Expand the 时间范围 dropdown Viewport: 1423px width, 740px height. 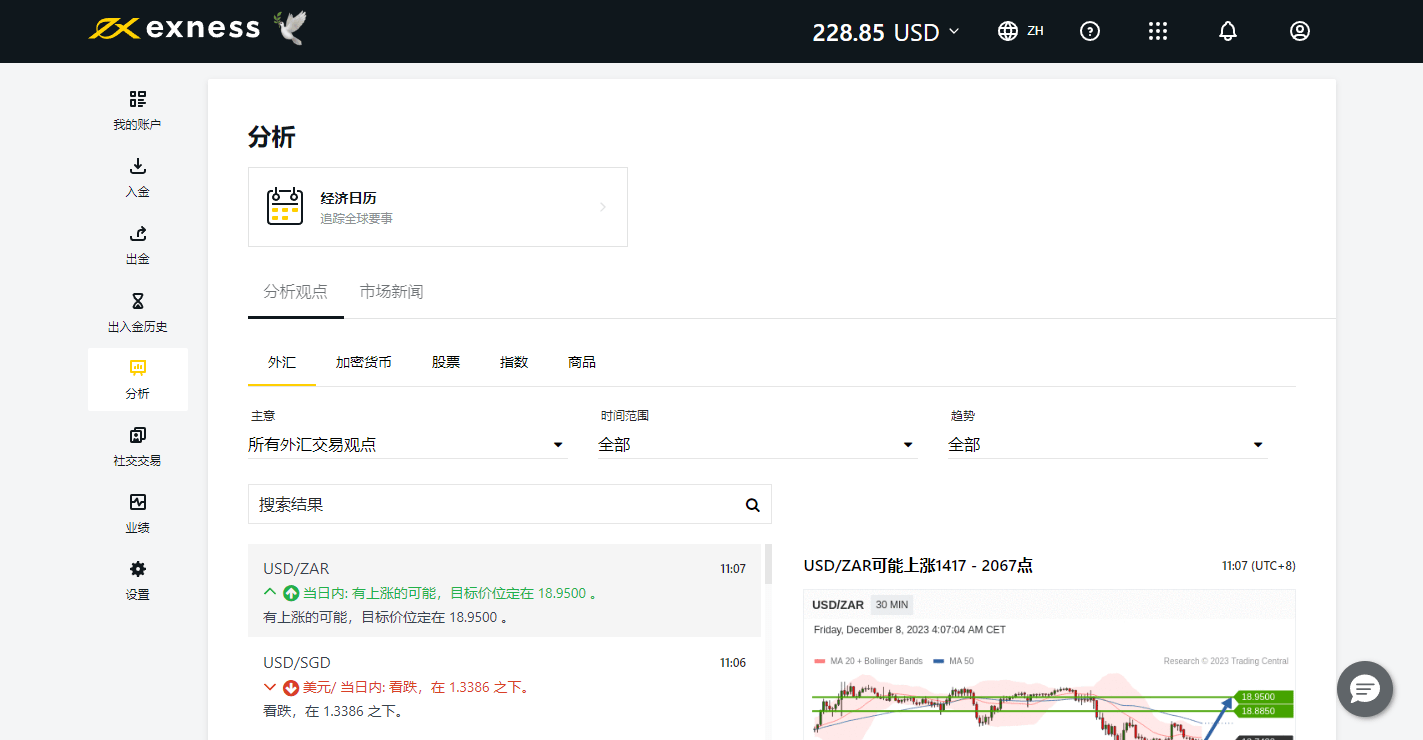coord(757,445)
